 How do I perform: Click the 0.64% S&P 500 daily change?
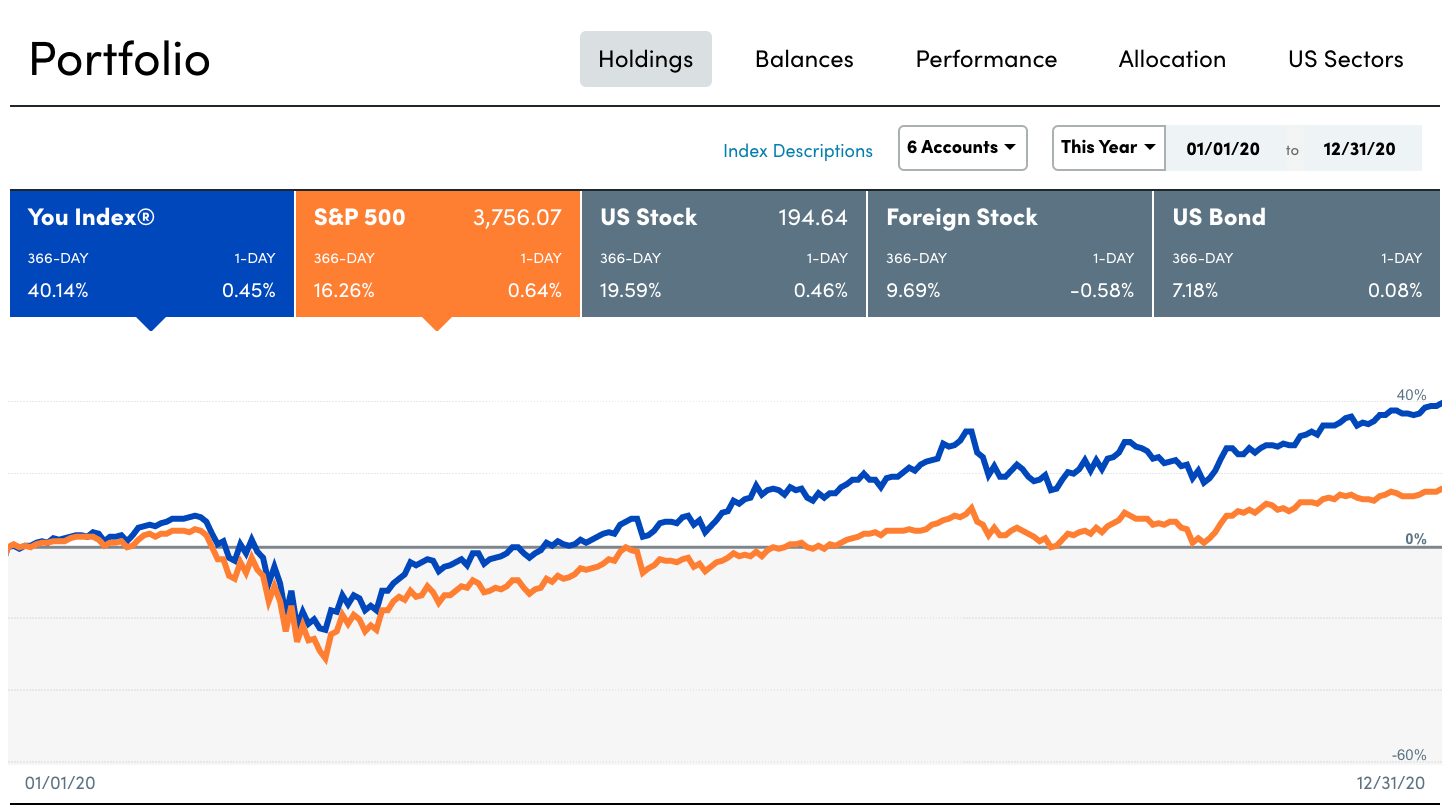535,291
